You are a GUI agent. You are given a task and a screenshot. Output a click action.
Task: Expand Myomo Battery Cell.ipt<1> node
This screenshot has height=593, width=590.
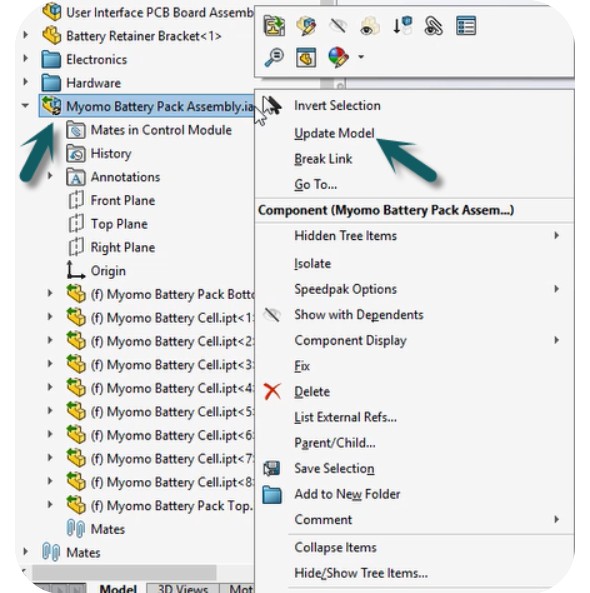pyautogui.click(x=50, y=317)
